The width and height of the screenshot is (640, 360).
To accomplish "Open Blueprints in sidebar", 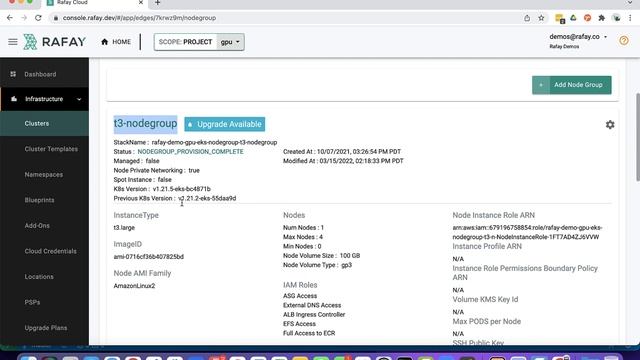I will pyautogui.click(x=39, y=200).
